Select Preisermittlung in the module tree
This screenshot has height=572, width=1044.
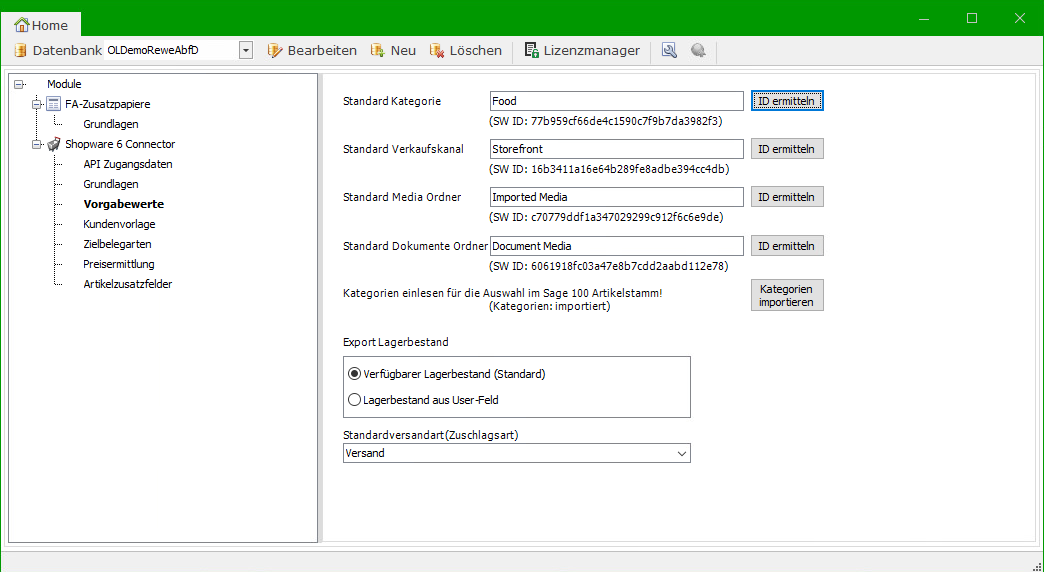point(119,264)
